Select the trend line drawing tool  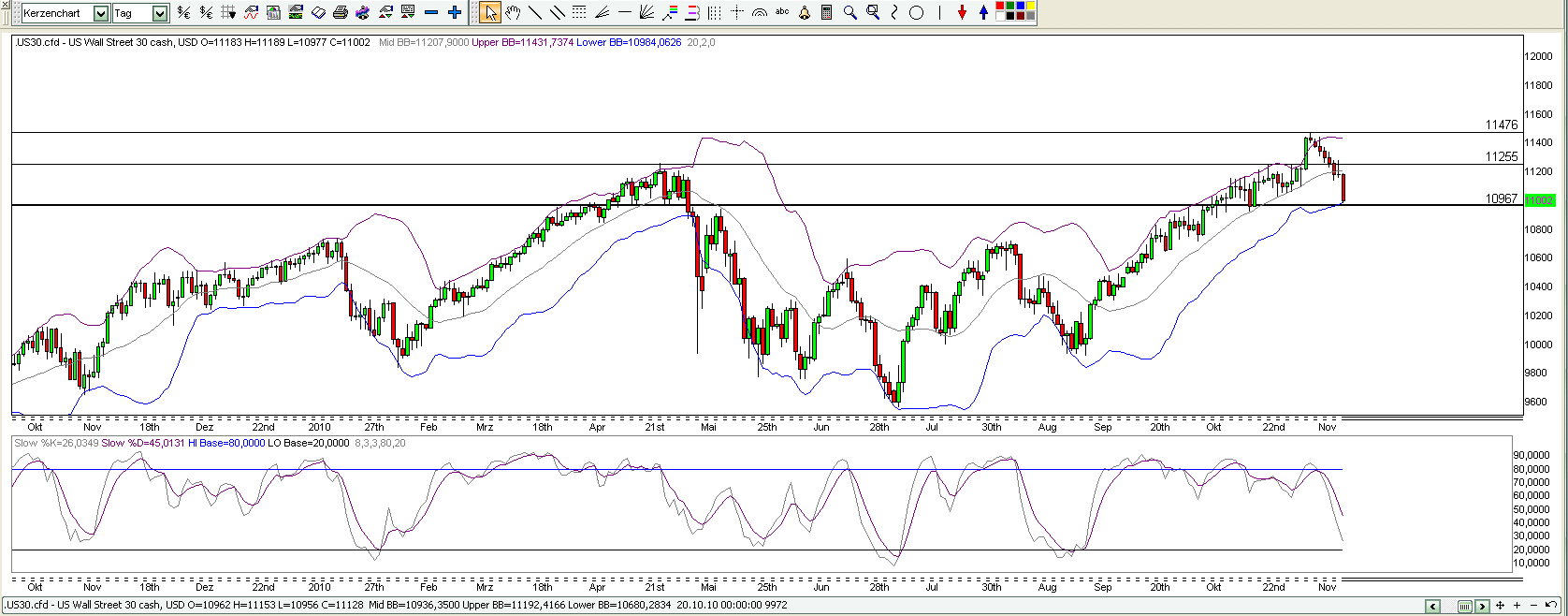coord(535,12)
